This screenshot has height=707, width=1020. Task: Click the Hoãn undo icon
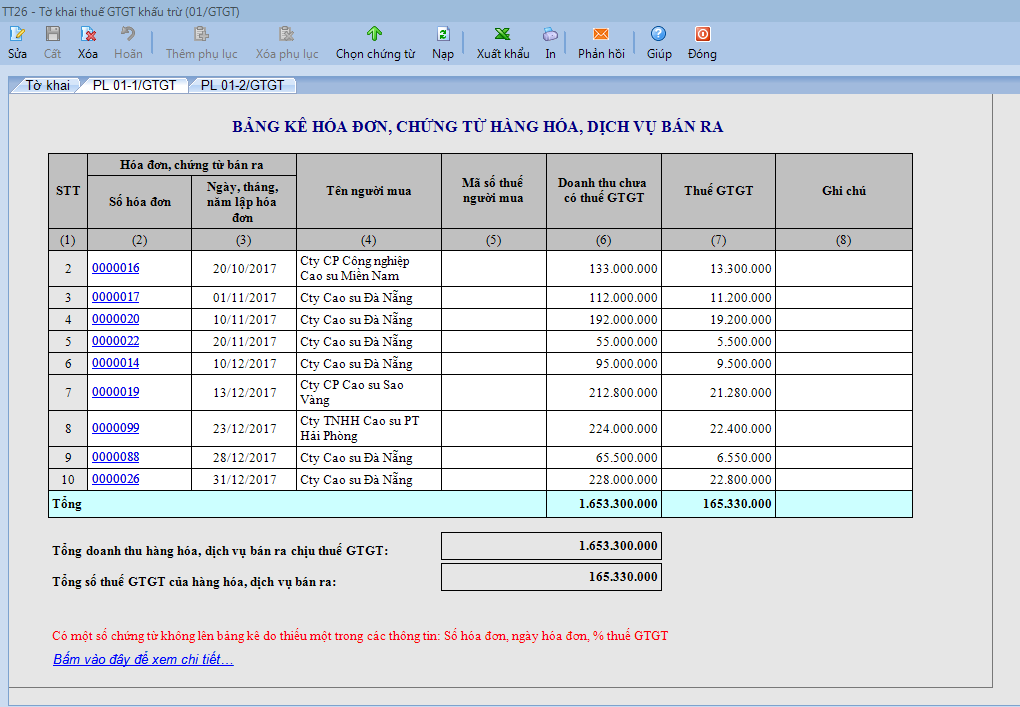pos(128,34)
